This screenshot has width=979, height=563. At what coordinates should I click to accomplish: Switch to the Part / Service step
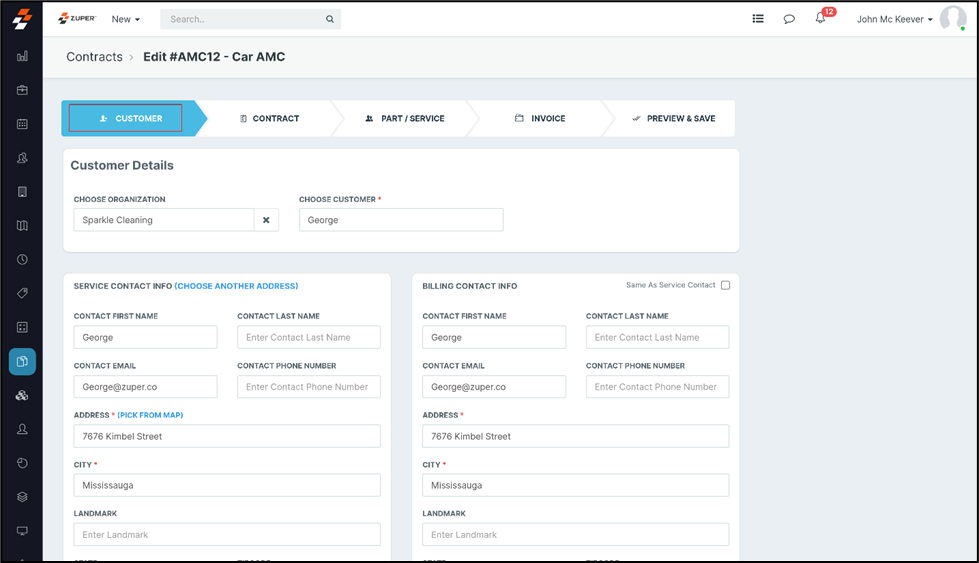[x=405, y=118]
